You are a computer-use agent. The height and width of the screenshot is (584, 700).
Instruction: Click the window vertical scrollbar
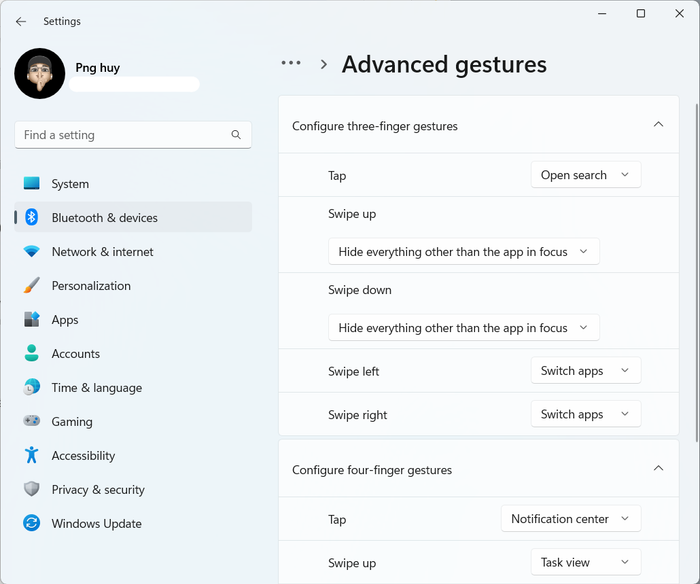[x=697, y=272]
